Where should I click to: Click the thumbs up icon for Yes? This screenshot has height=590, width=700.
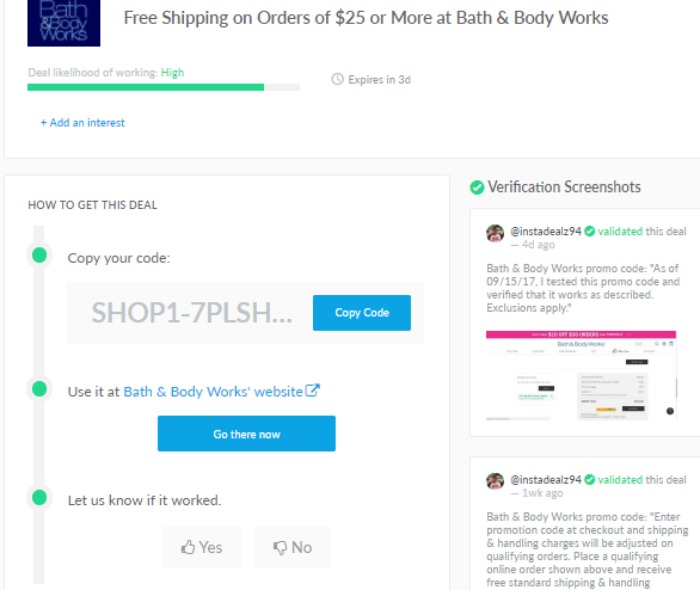188,547
